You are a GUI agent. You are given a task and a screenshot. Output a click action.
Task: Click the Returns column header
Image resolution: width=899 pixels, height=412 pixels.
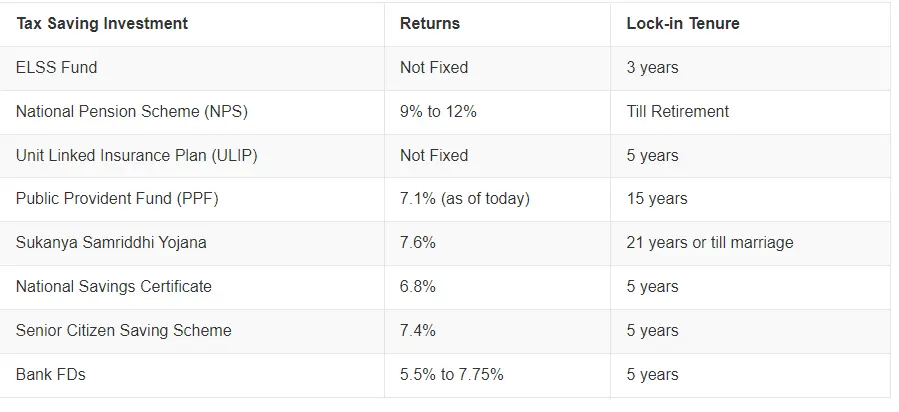click(430, 23)
